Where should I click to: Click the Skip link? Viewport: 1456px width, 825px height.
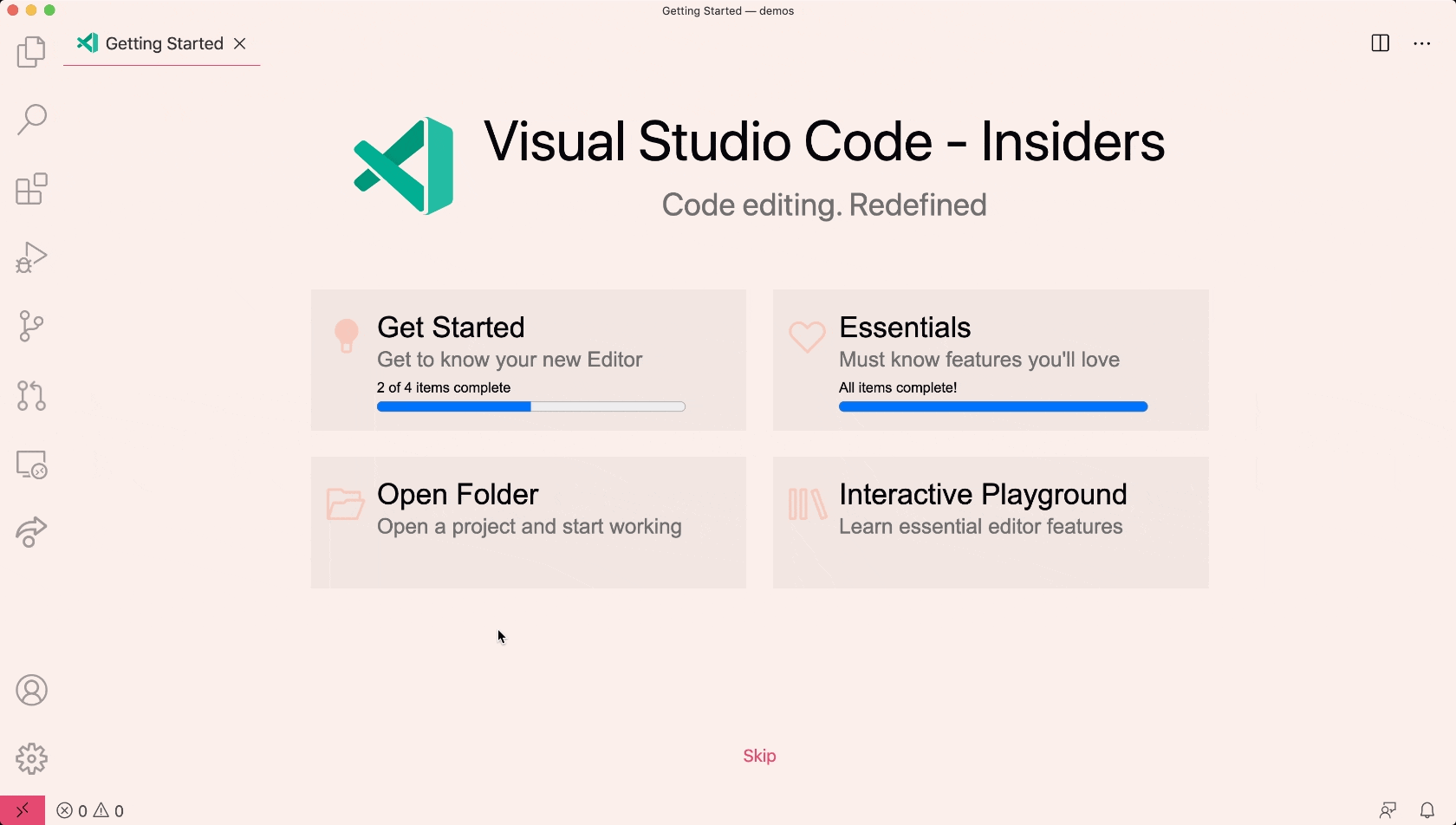(759, 755)
